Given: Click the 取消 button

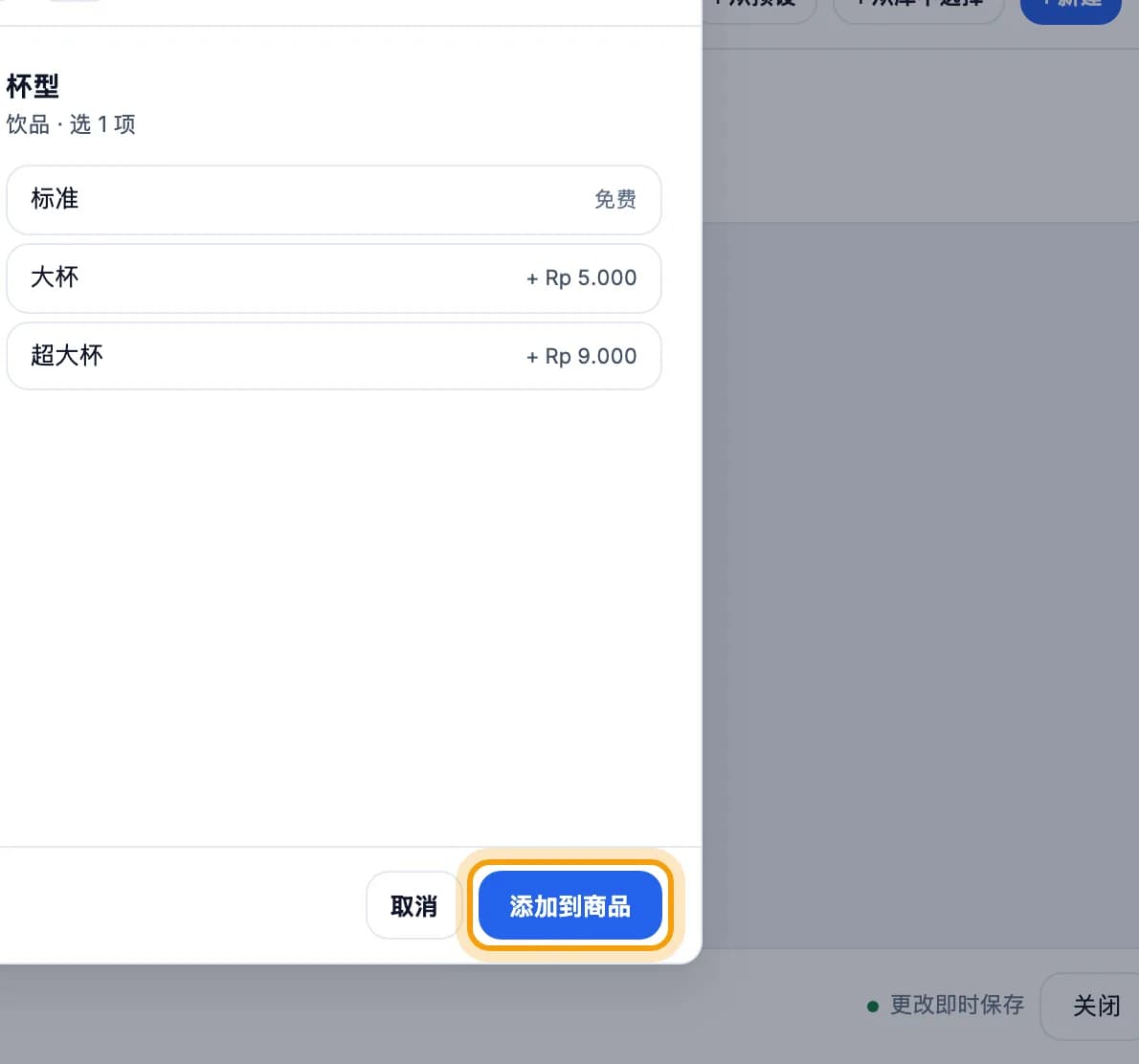Looking at the screenshot, I should 414,905.
